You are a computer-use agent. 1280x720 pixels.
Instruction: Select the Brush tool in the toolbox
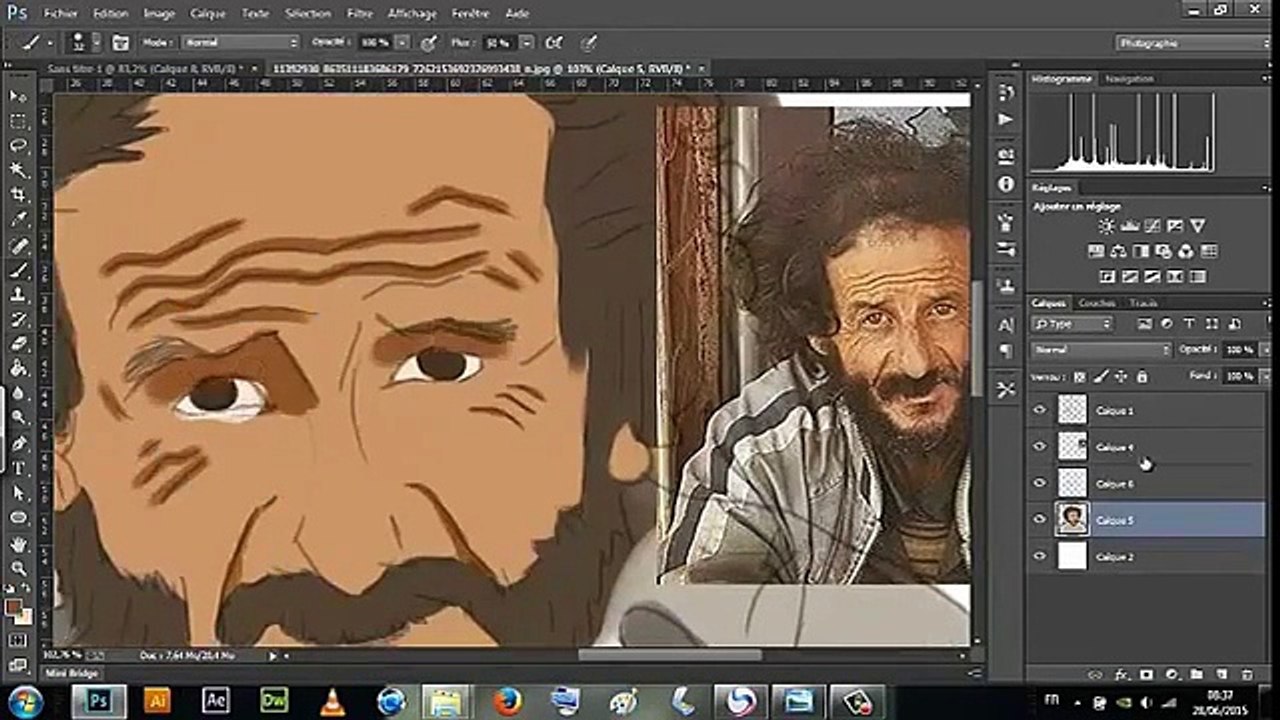click(18, 271)
